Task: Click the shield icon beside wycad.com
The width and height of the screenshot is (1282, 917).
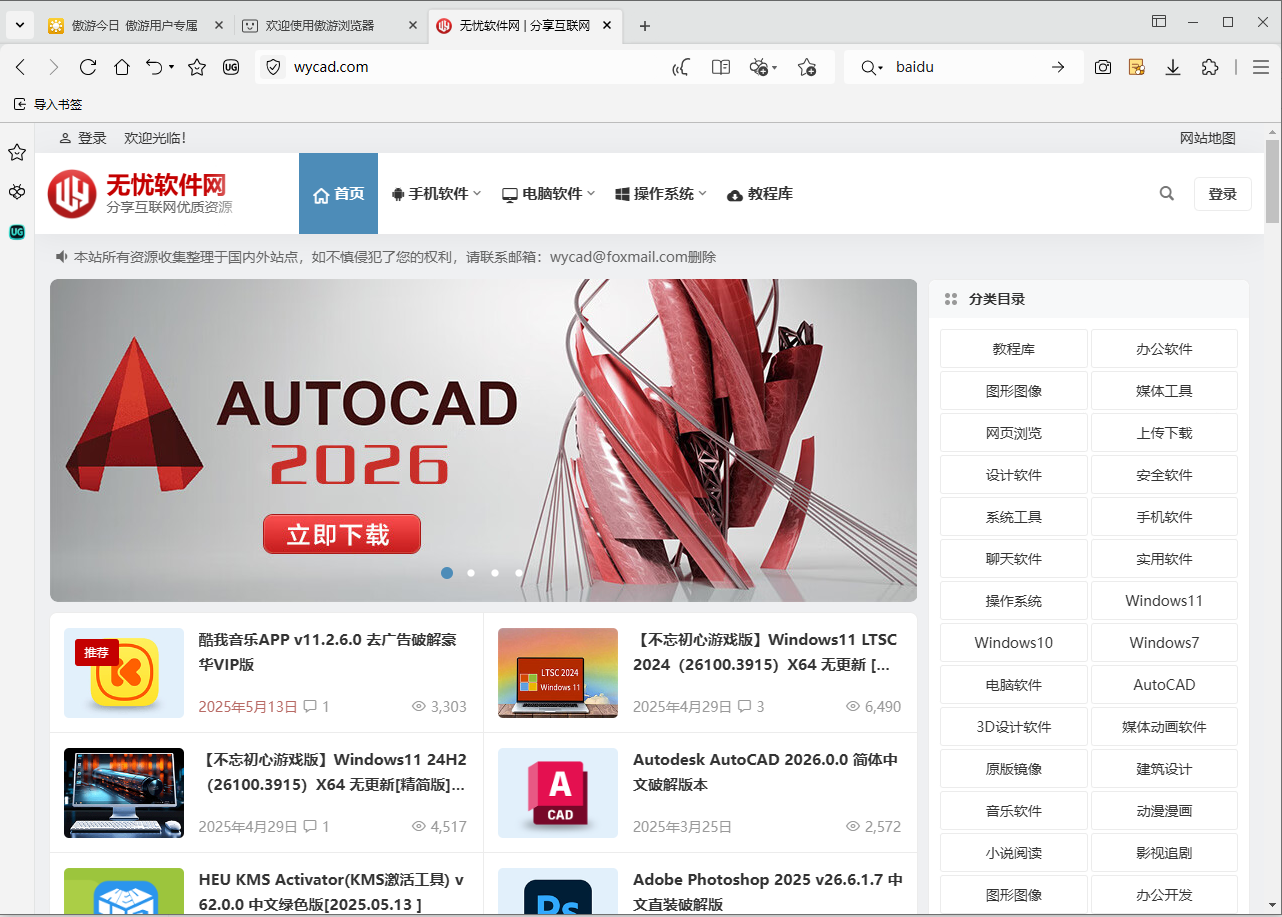Action: click(x=273, y=67)
